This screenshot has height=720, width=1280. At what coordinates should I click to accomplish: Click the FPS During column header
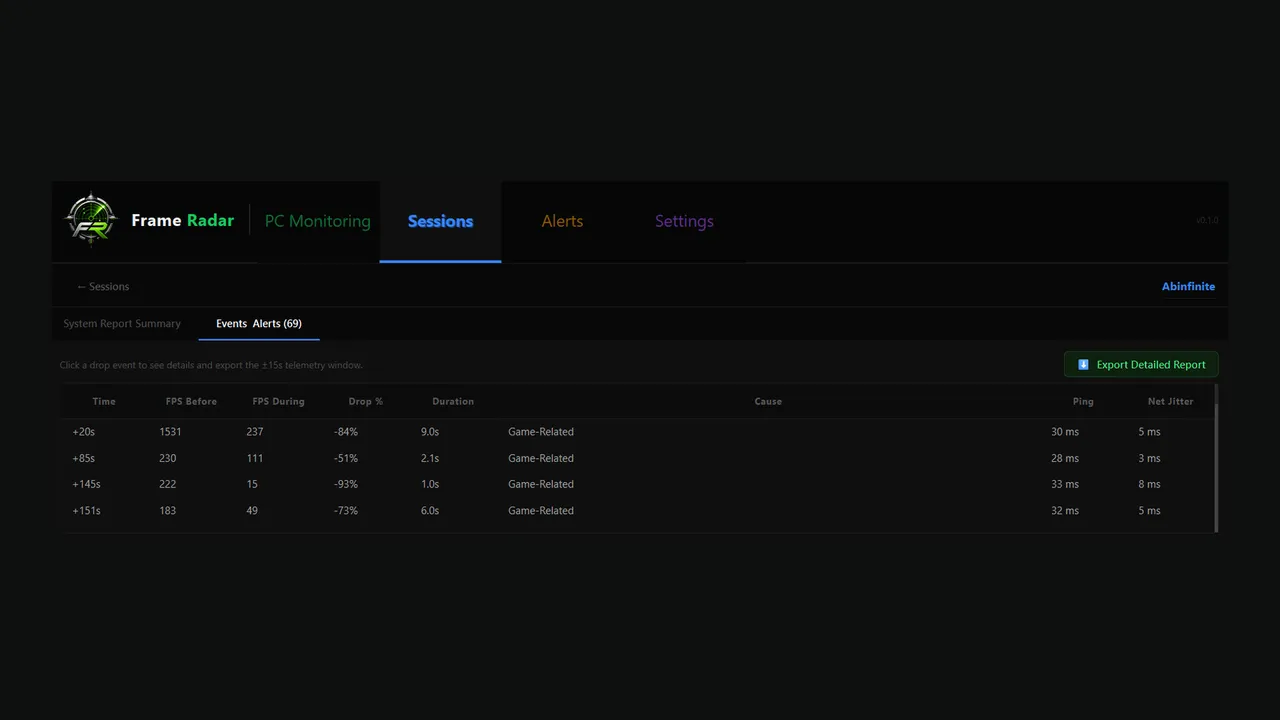[x=278, y=402]
